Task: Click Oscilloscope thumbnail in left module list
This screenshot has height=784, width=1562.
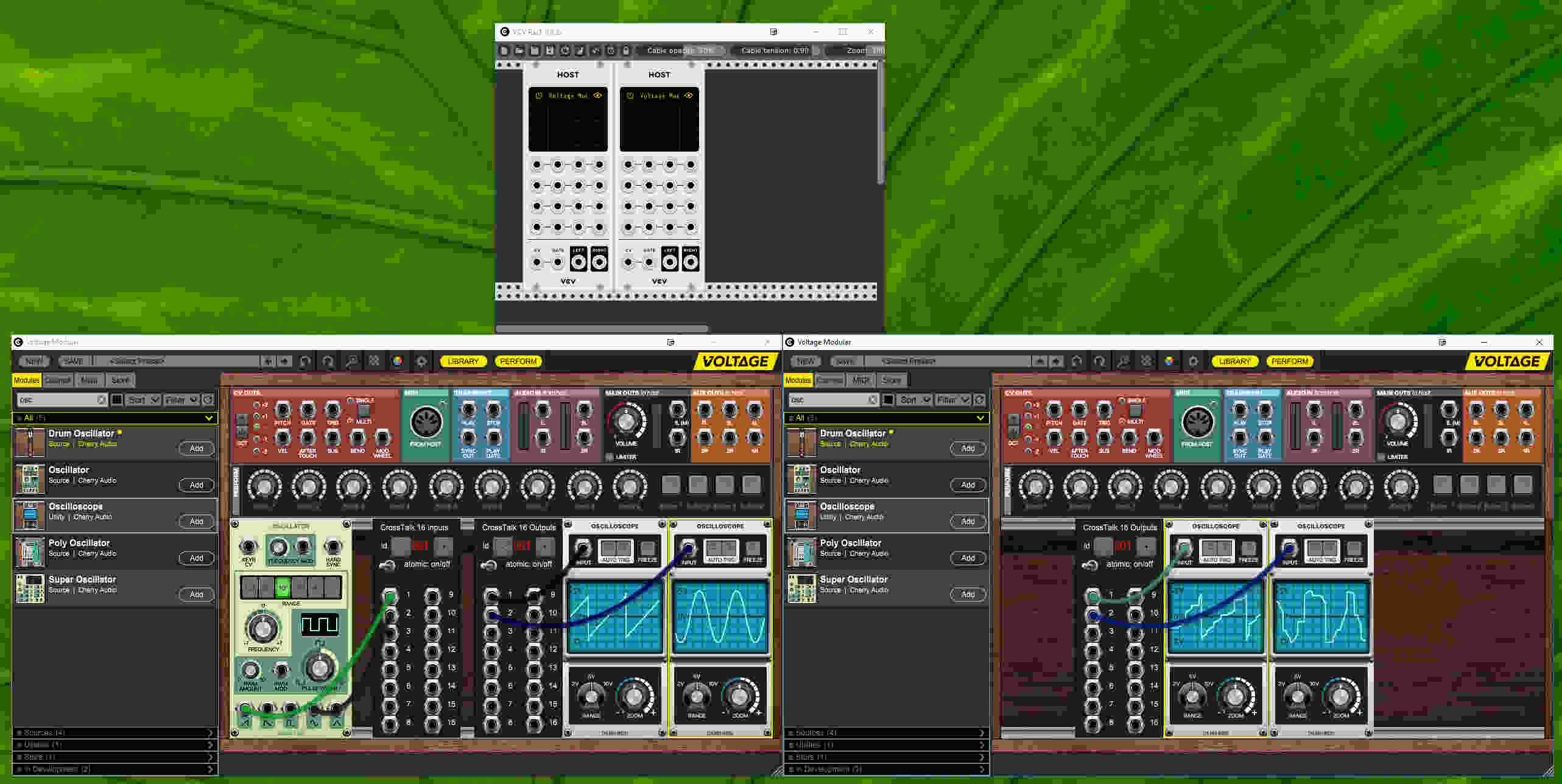Action: click(x=30, y=516)
